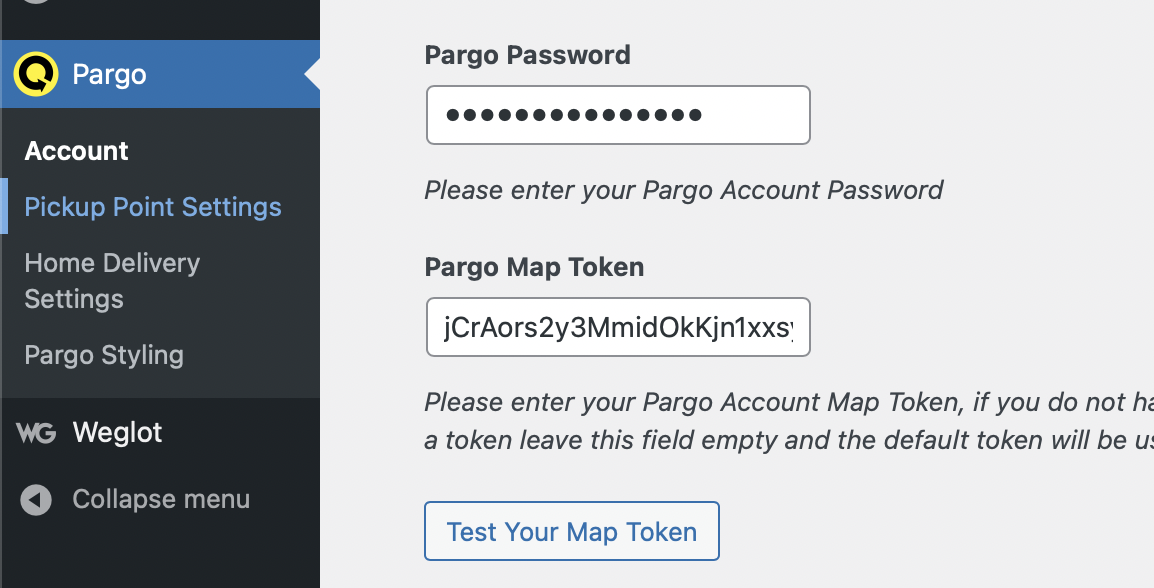
Task: Collapse the sidebar via Collapse menu text
Action: click(x=161, y=500)
